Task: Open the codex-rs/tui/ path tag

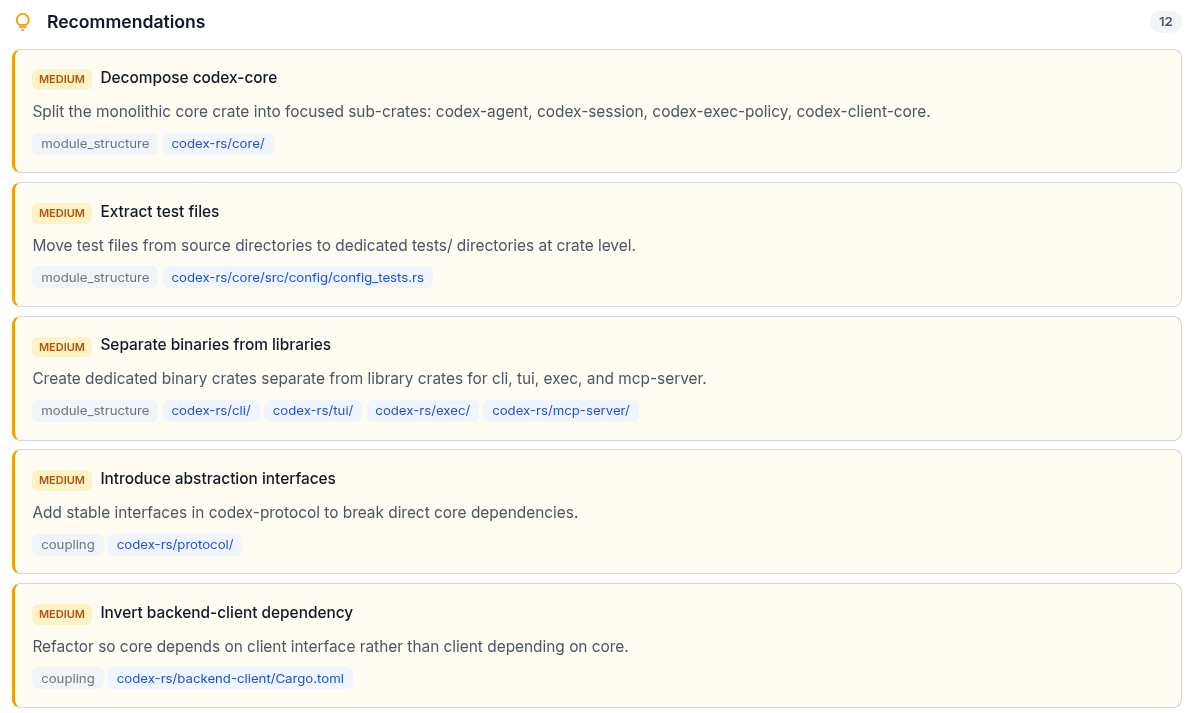Action: [x=313, y=411]
